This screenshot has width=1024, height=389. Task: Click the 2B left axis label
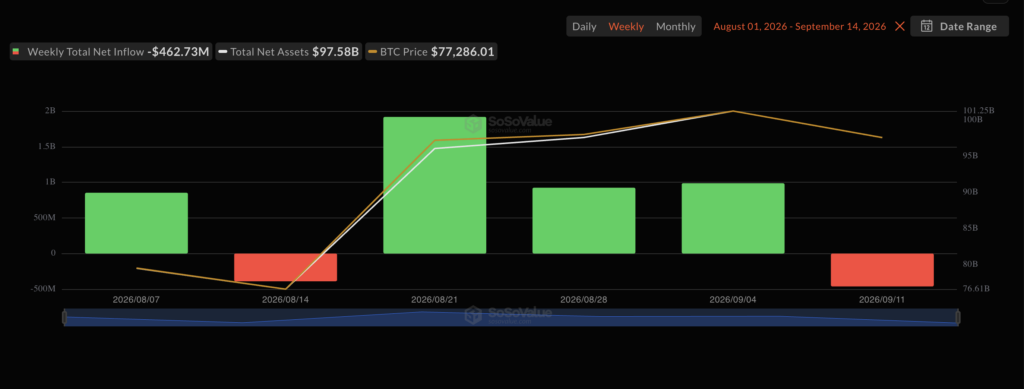point(50,111)
